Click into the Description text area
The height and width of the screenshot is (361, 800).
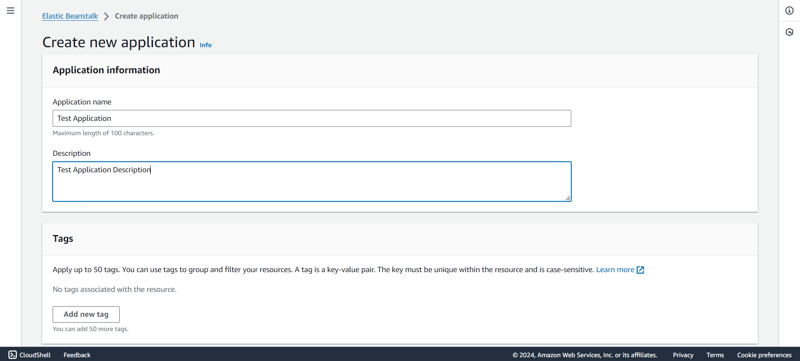click(x=312, y=182)
